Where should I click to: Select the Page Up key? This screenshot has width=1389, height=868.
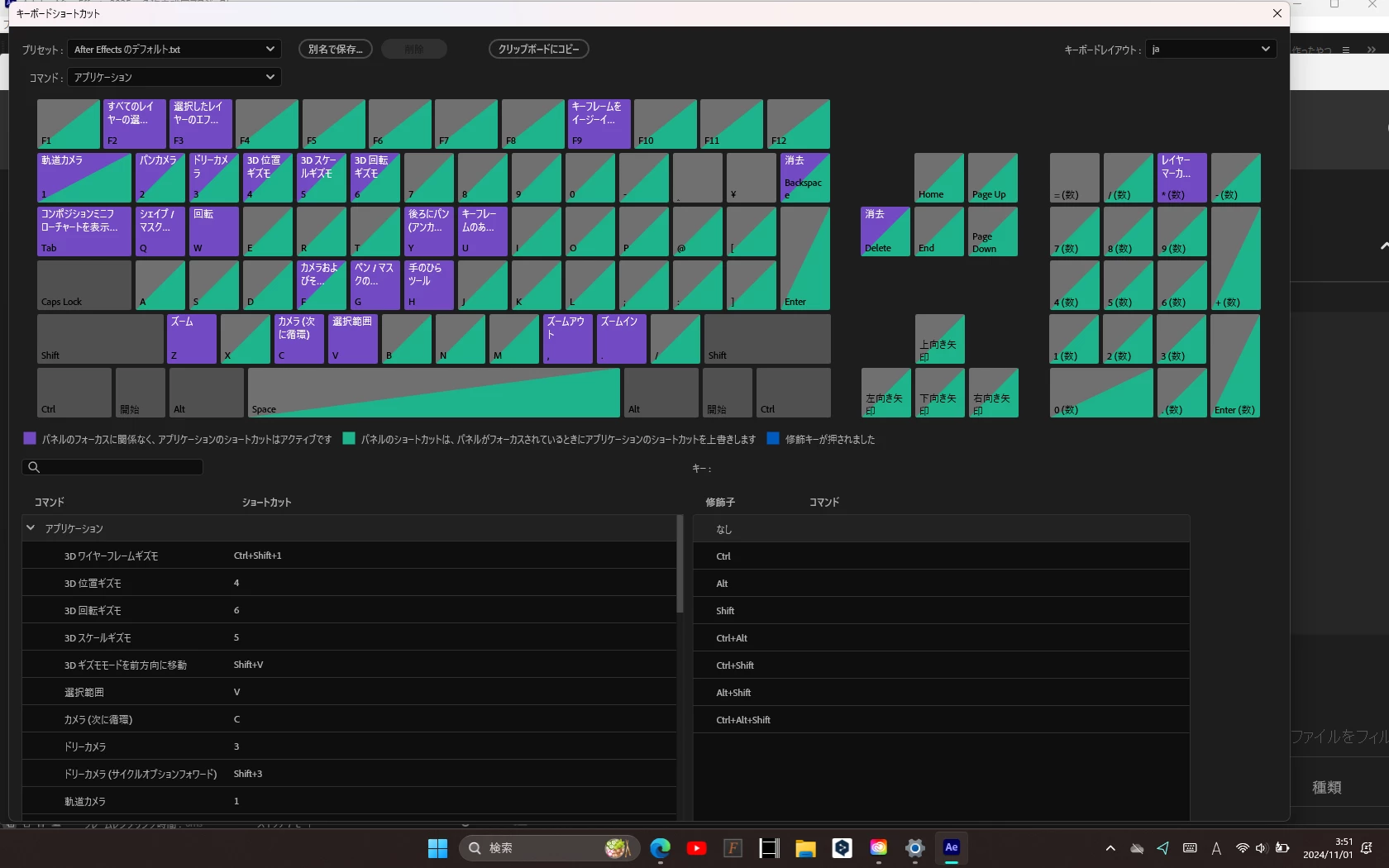point(993,178)
